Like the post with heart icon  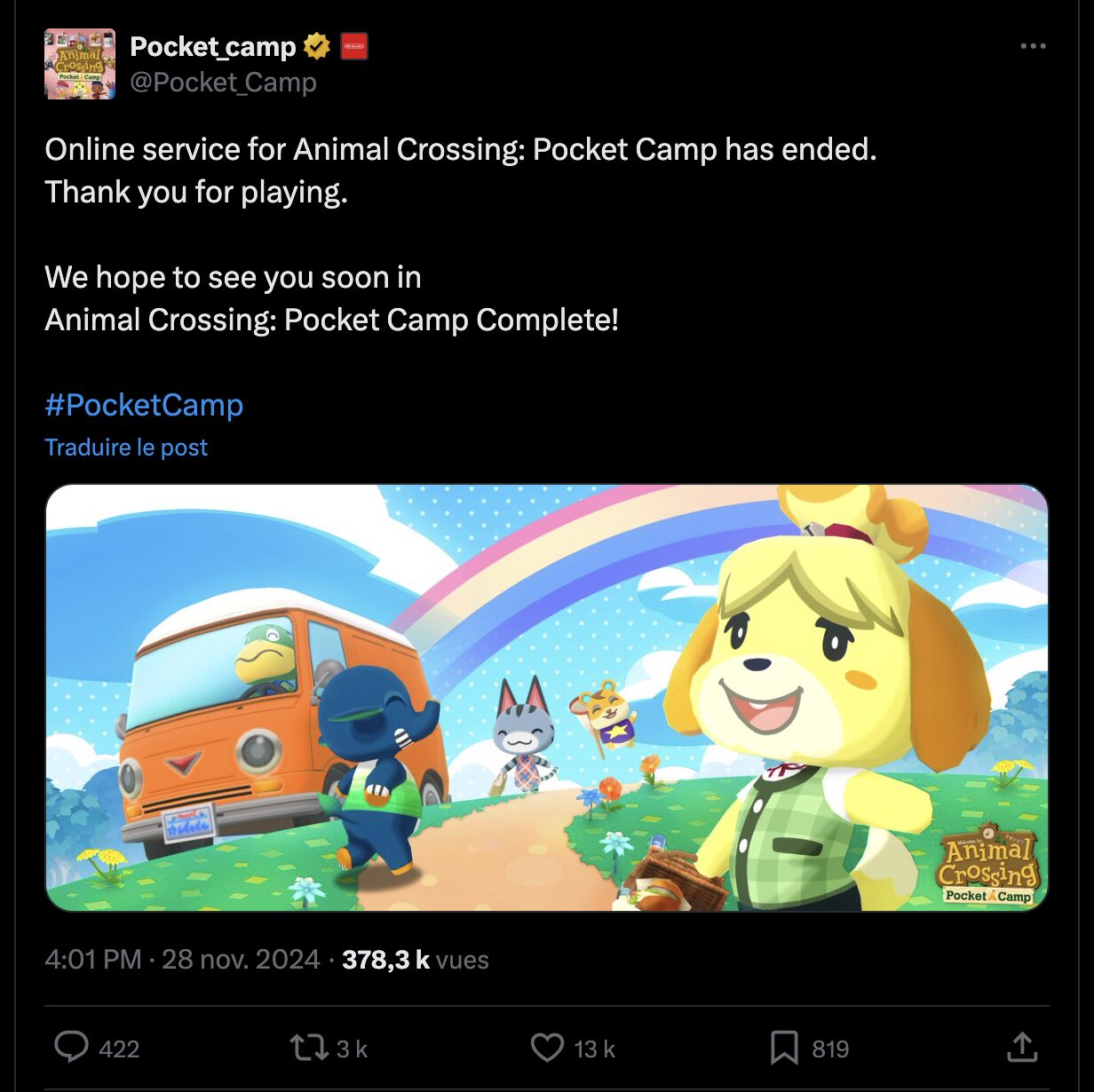[547, 1048]
